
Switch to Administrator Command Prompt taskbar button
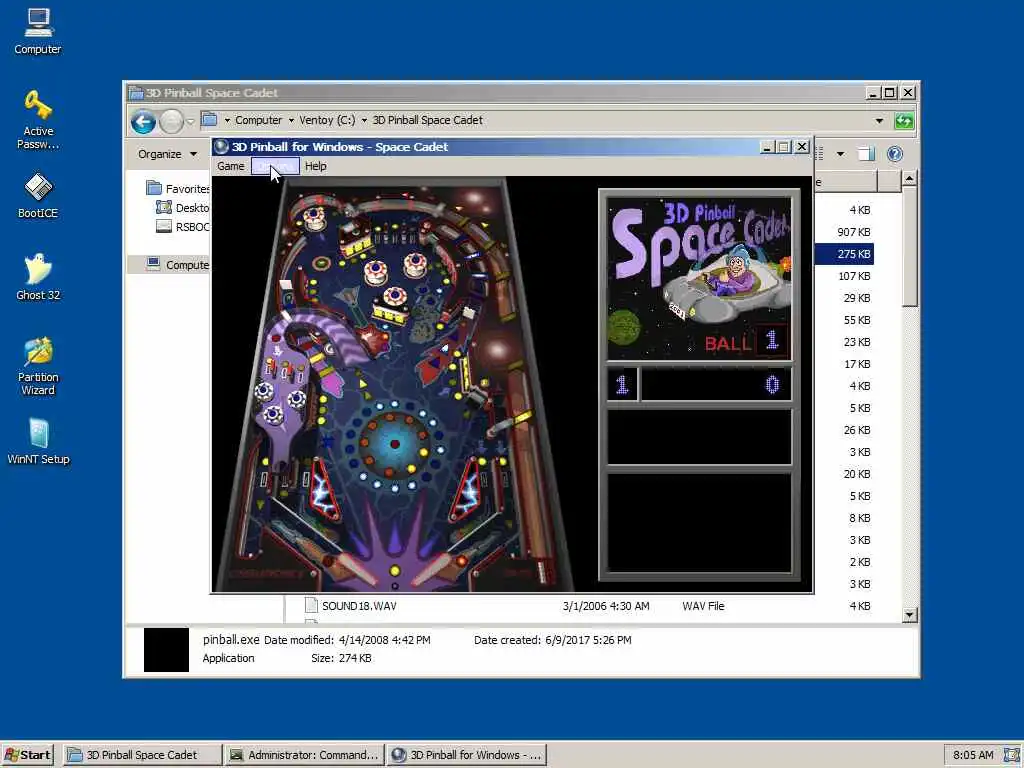(x=304, y=755)
